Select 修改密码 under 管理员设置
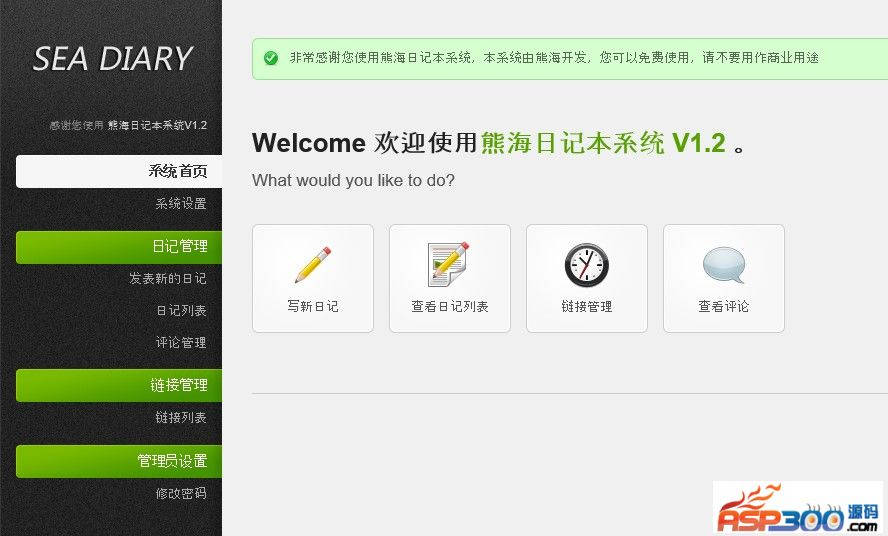888x536 pixels. click(181, 494)
